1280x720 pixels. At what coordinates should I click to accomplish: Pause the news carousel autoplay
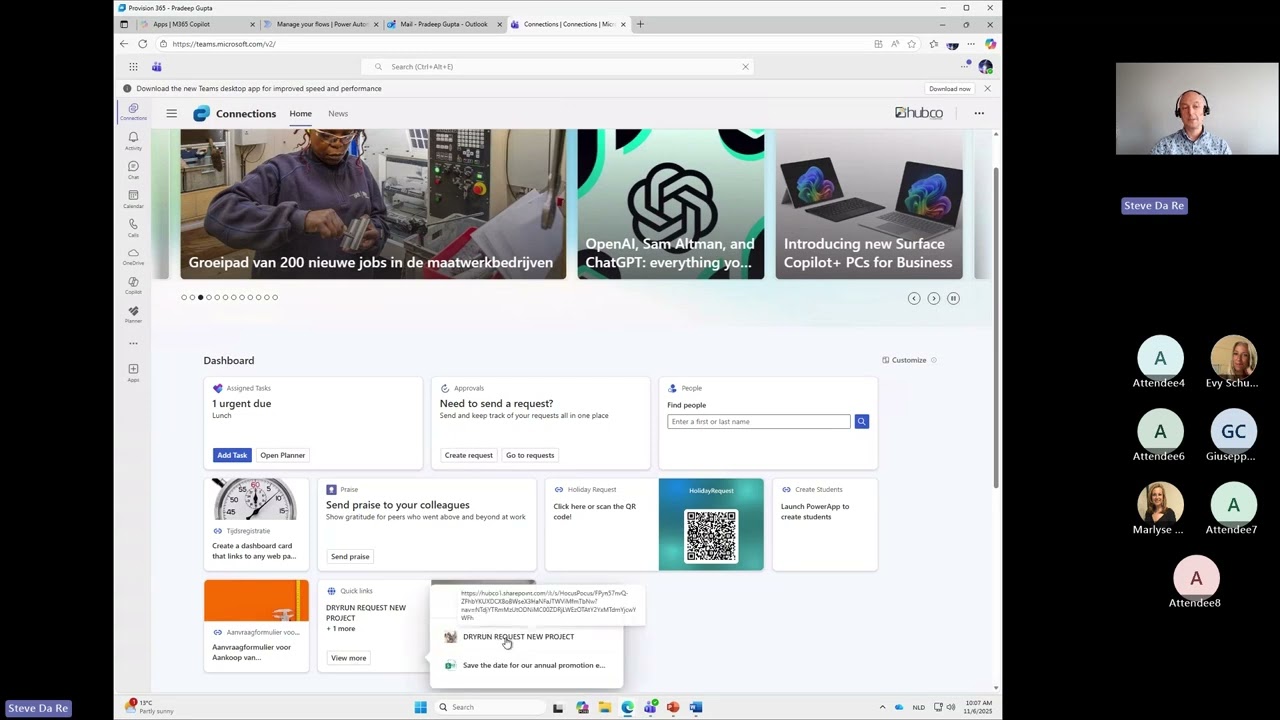coord(953,298)
